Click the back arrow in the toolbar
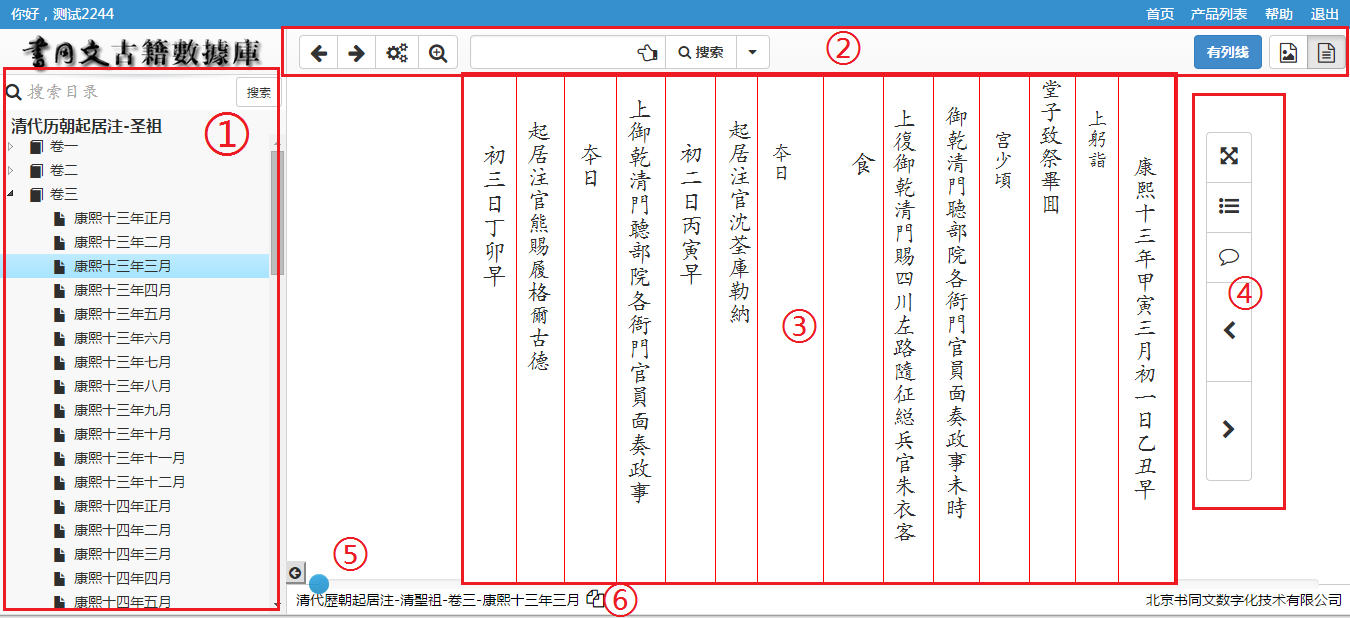This screenshot has width=1350, height=618. 319,53
